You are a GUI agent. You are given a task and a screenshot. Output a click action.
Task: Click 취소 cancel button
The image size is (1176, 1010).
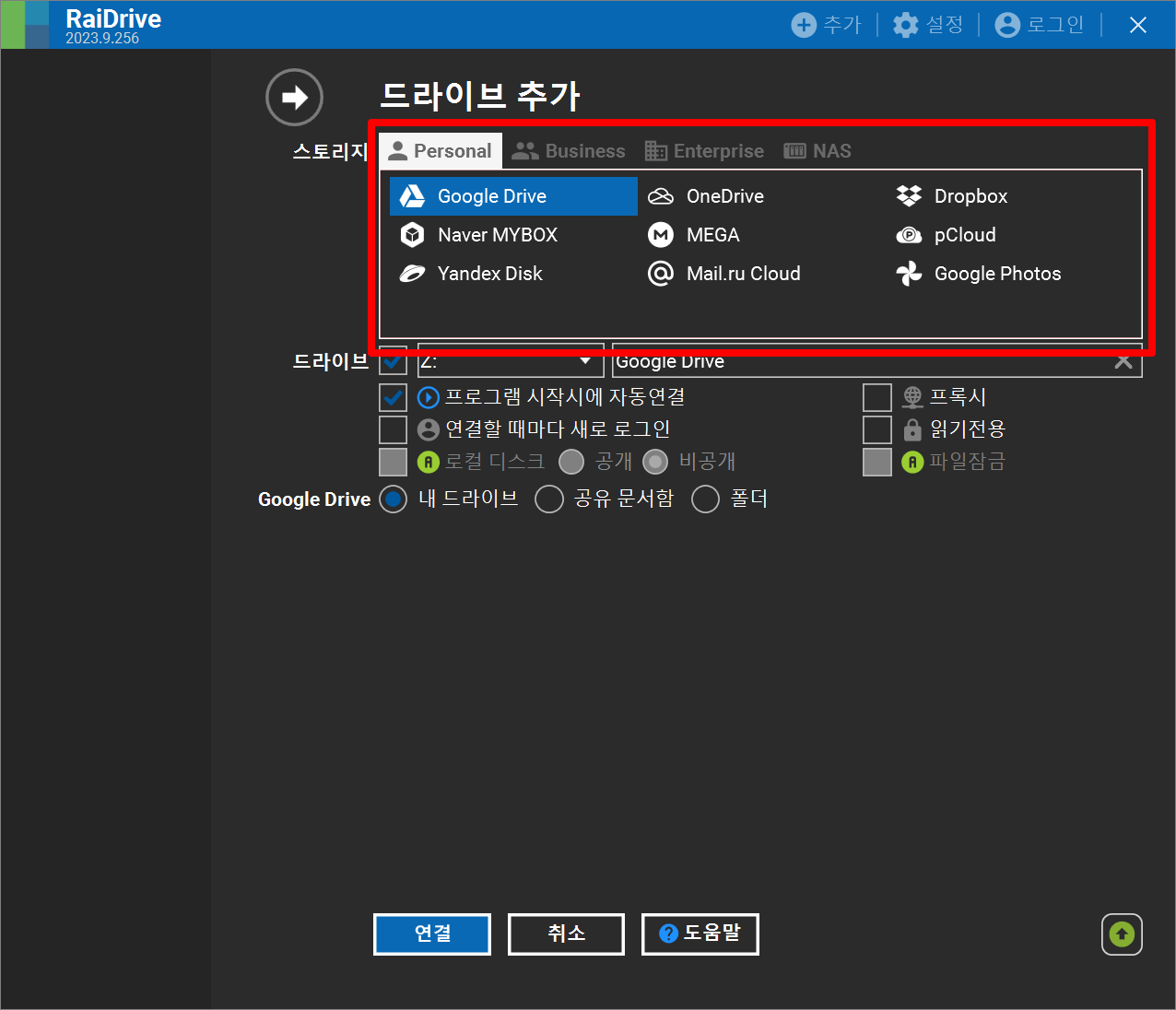[567, 934]
